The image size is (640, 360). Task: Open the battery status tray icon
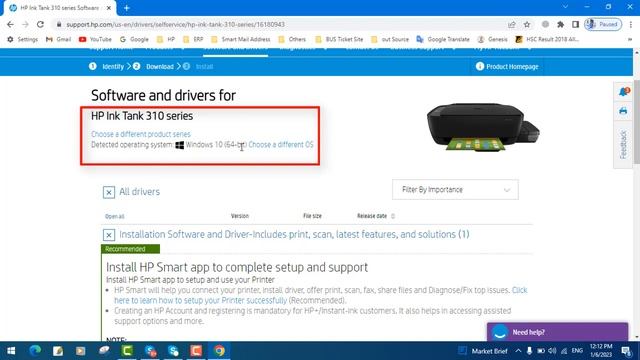(x=541, y=351)
